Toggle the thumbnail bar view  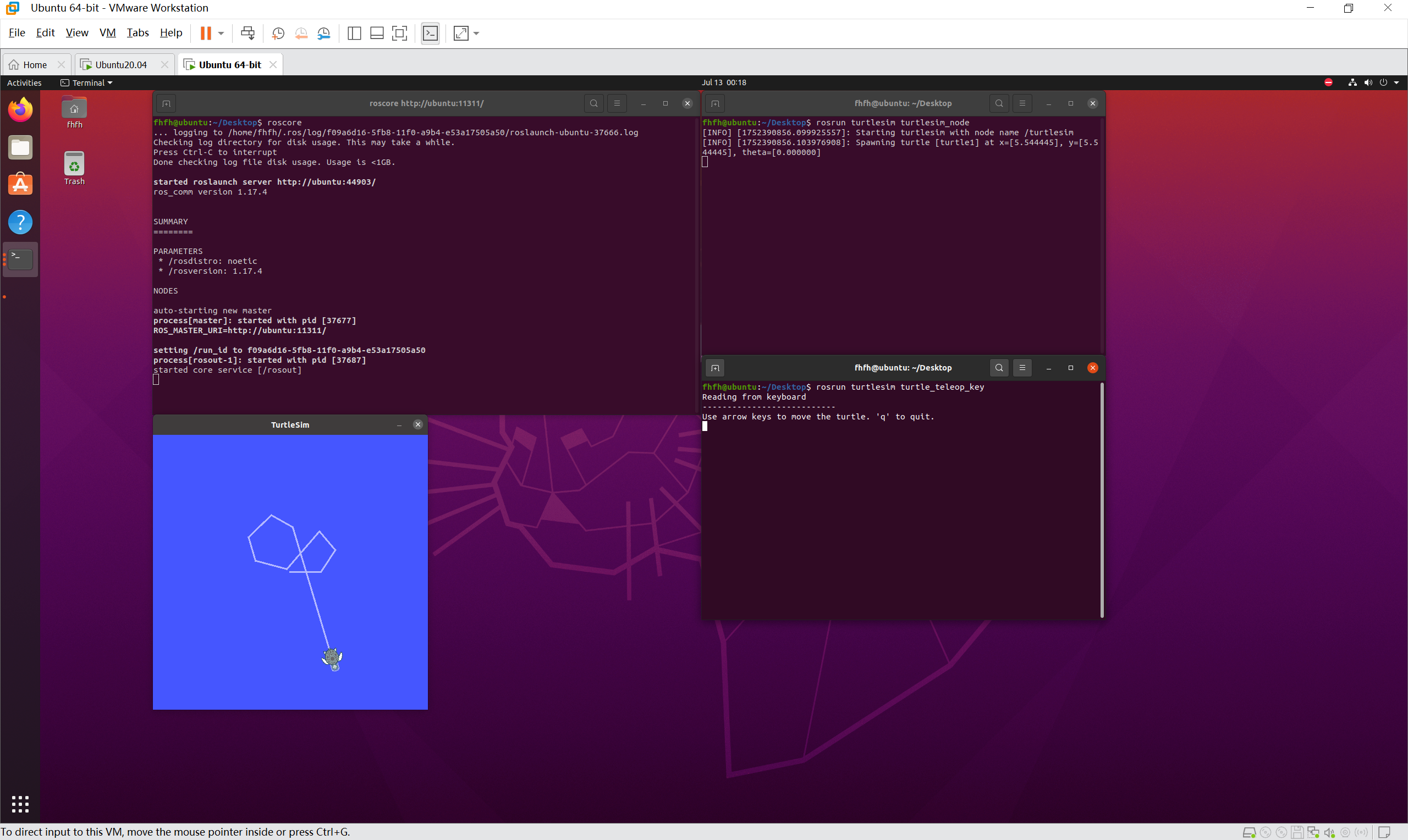pyautogui.click(x=377, y=34)
